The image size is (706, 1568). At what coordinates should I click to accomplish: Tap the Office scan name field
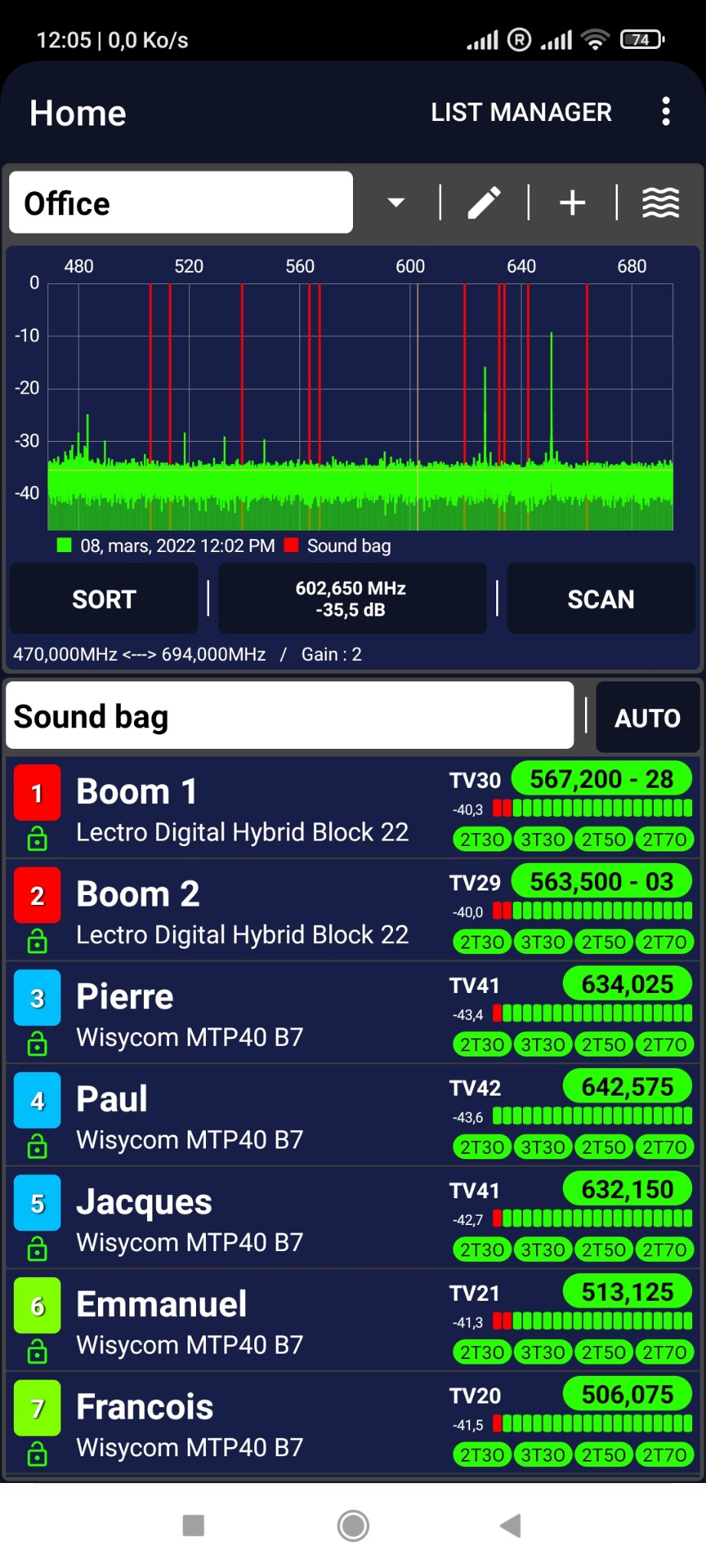181,203
